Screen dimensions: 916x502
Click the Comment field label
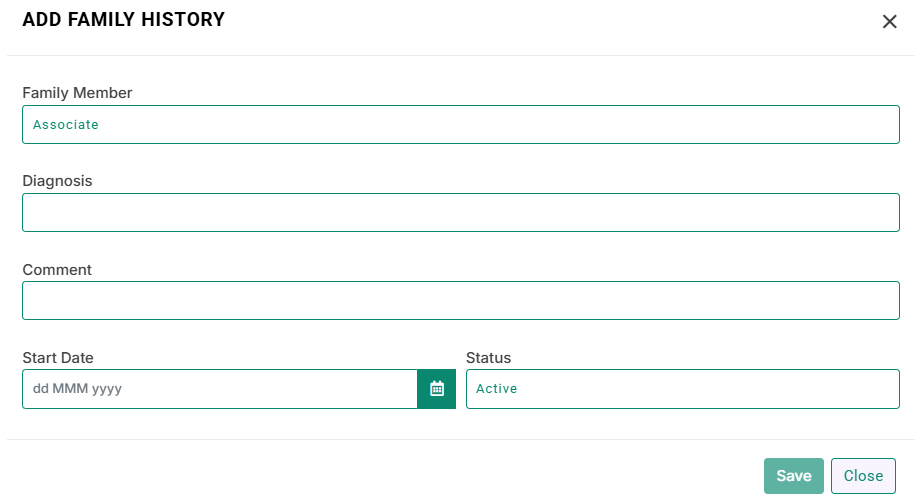point(57,269)
